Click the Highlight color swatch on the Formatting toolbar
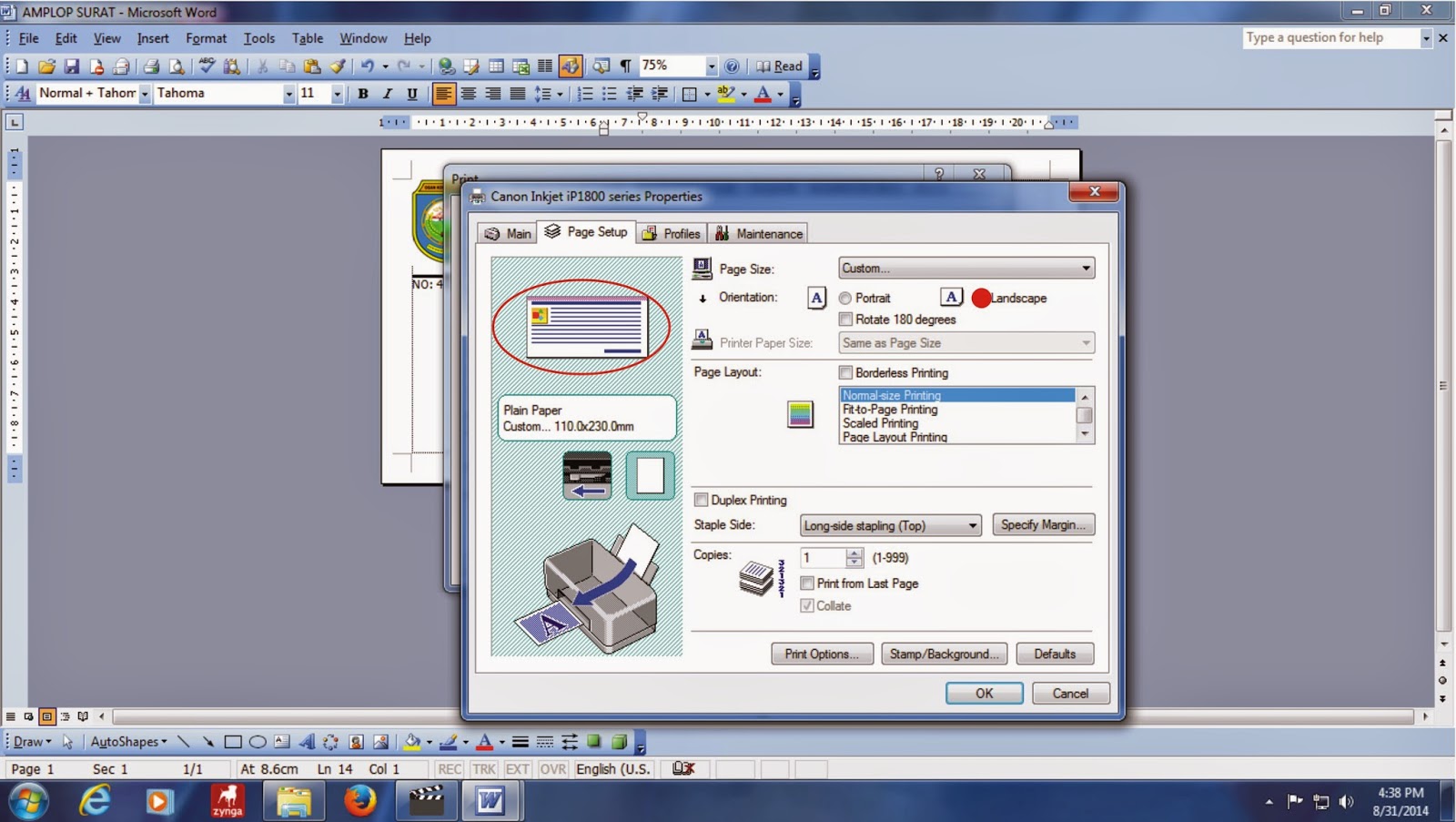Viewport: 1456px width, 822px height. click(726, 94)
